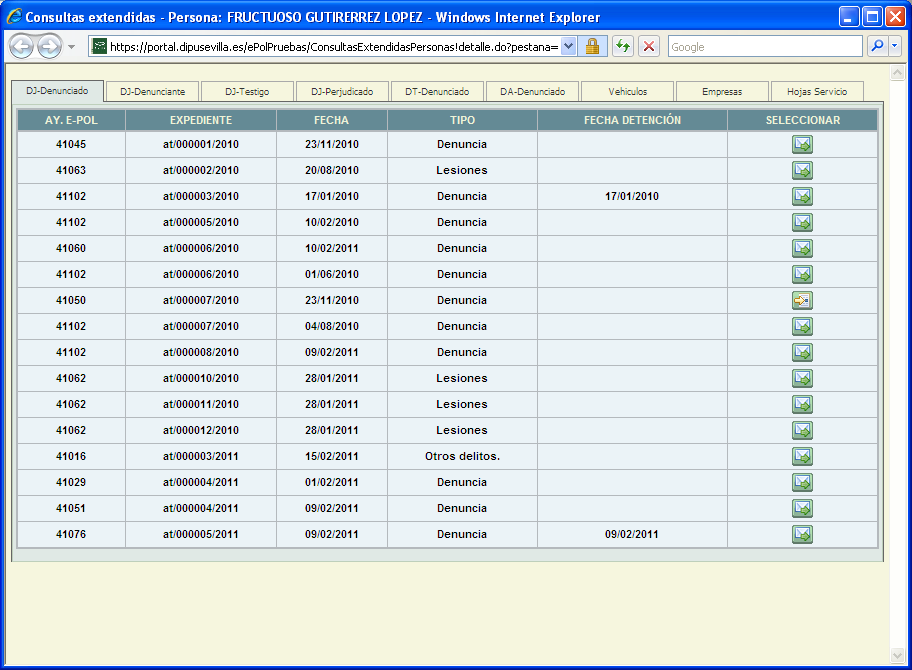Image resolution: width=912 pixels, height=670 pixels.
Task: Click inside the Google search box
Action: point(764,47)
